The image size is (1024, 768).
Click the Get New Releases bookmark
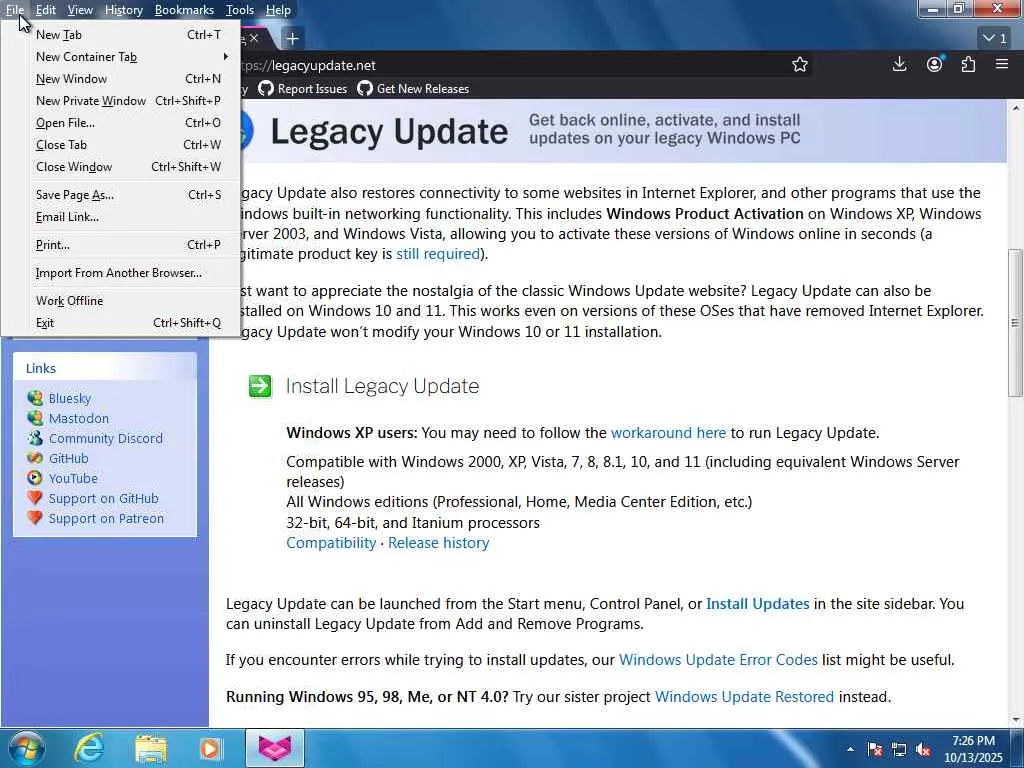coord(413,88)
